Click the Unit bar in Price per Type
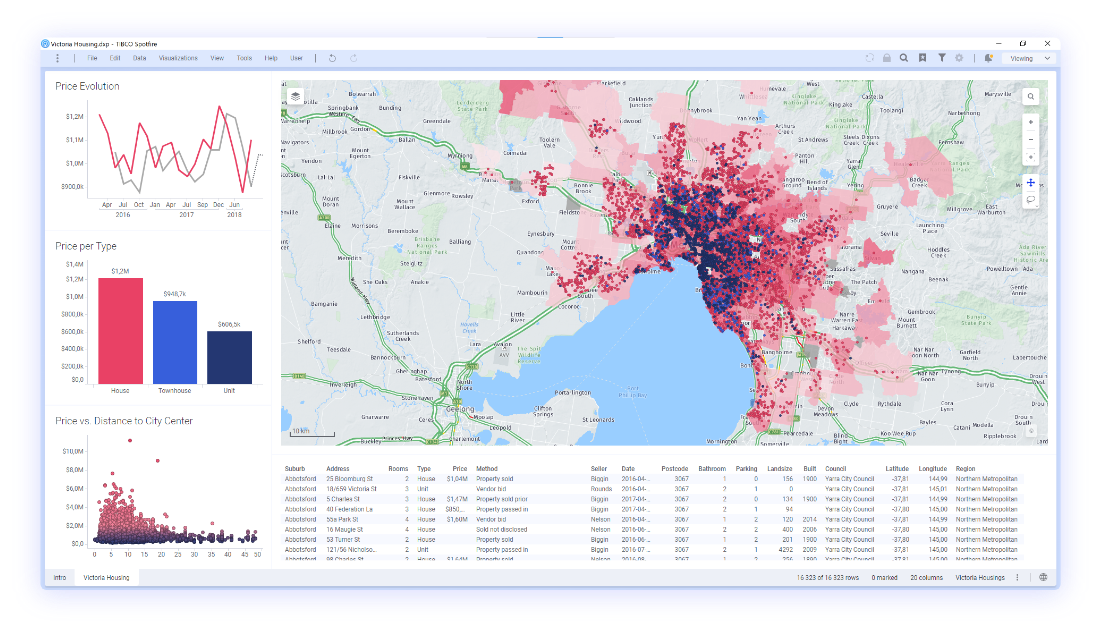The width and height of the screenshot is (1102, 634). (x=229, y=357)
